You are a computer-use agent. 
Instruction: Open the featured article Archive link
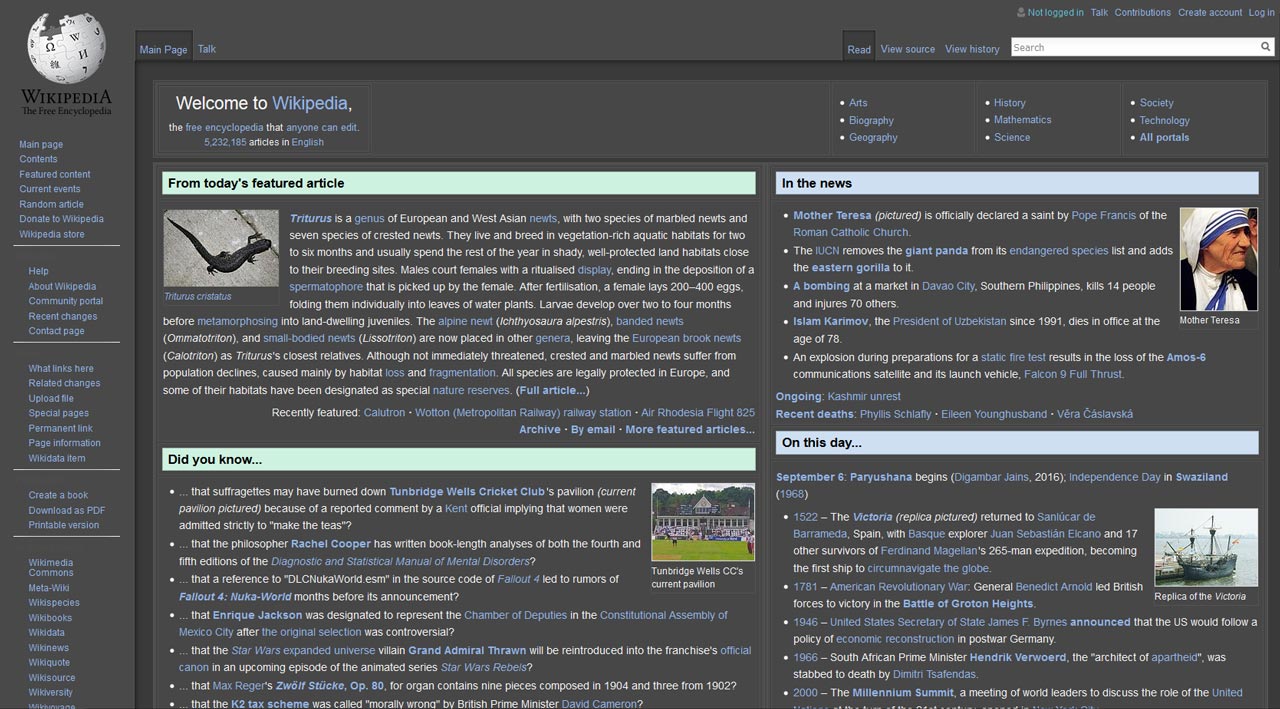[540, 429]
